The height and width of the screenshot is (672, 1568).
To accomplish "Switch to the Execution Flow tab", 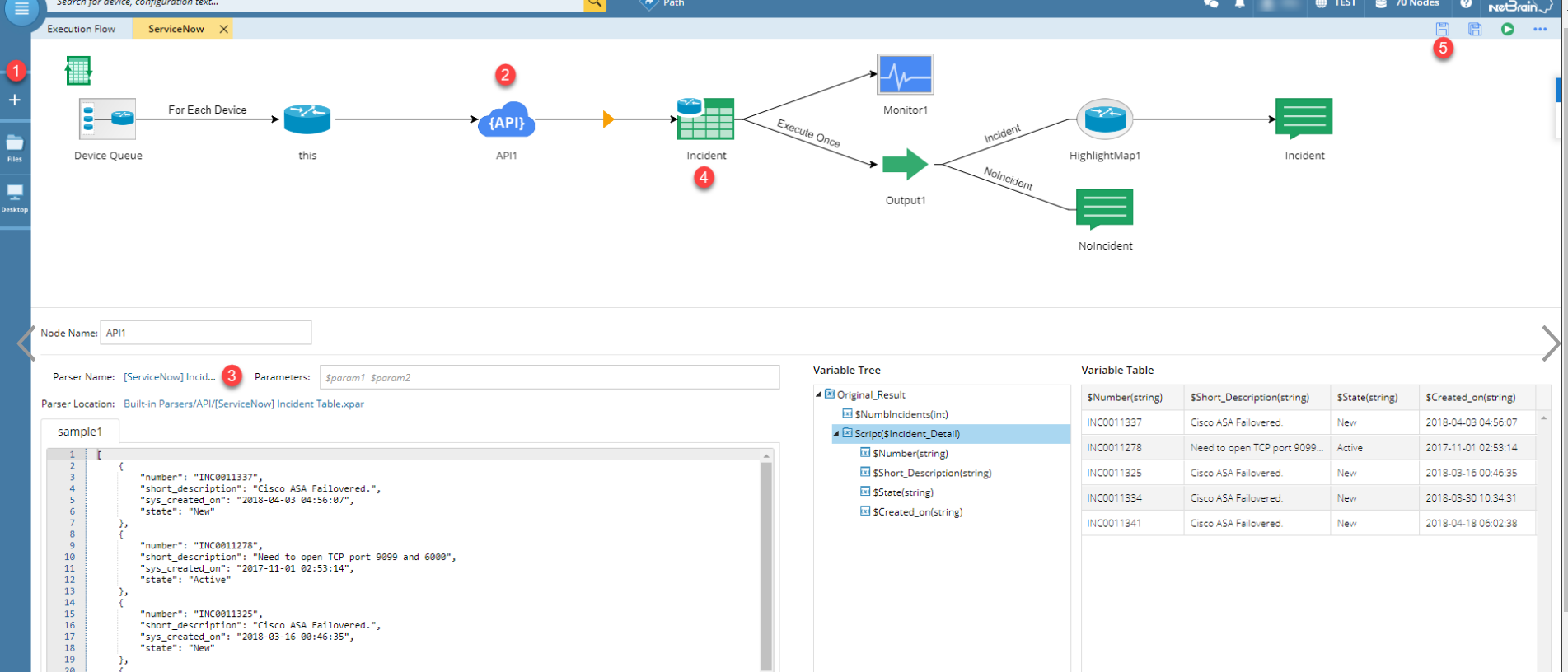I will (x=82, y=29).
